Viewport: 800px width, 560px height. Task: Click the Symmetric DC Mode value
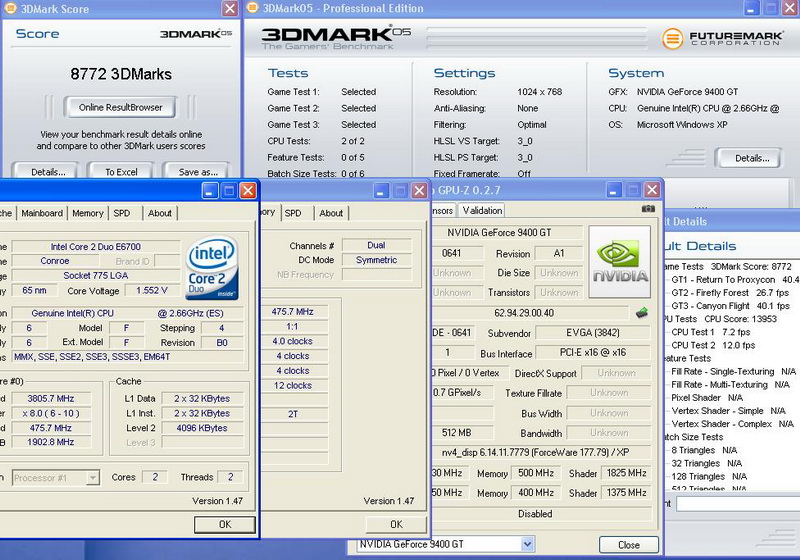(376, 260)
